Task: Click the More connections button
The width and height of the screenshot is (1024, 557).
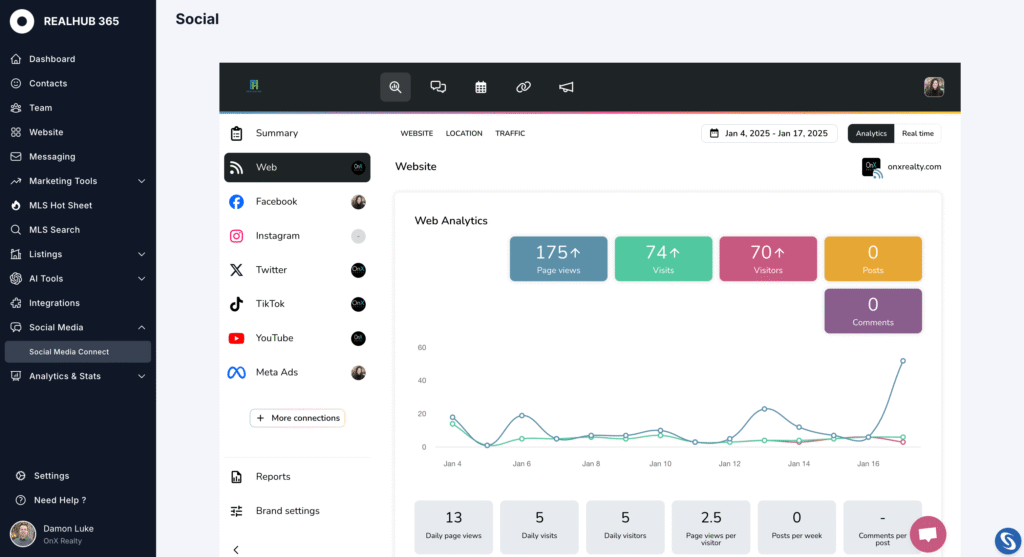Action: click(297, 418)
